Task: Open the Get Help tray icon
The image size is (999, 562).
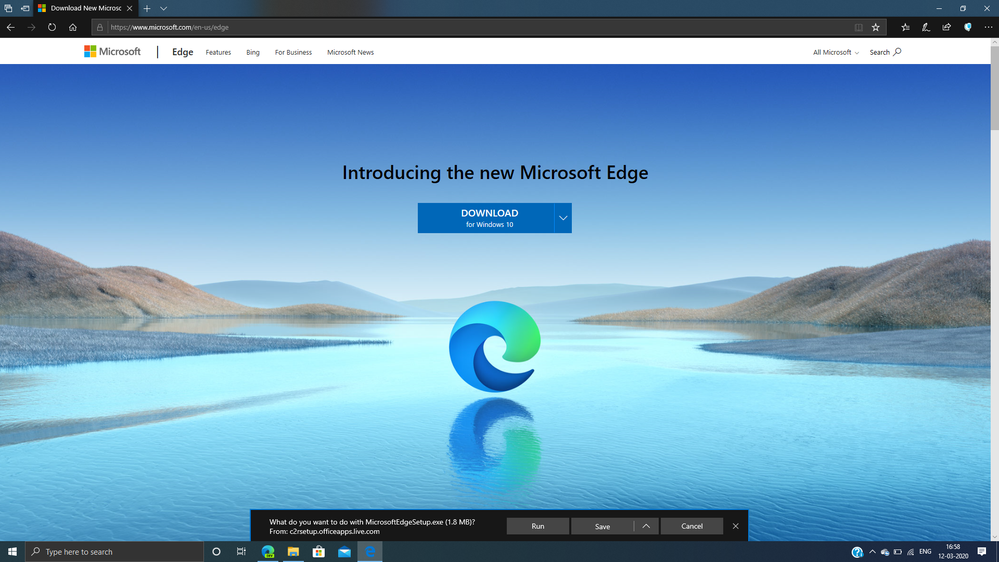Action: (858, 552)
